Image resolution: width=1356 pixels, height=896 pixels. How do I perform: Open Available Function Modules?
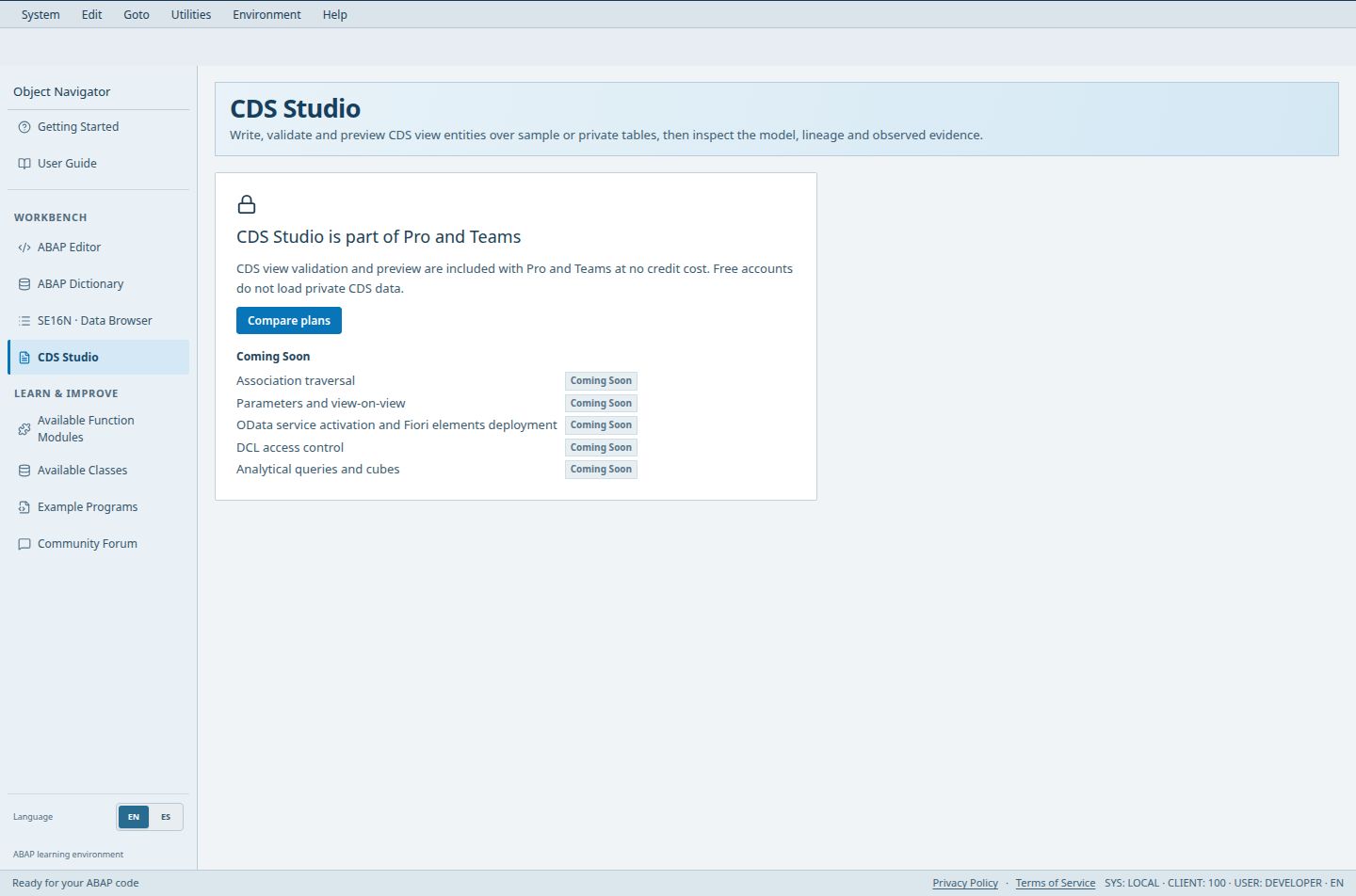(x=99, y=429)
